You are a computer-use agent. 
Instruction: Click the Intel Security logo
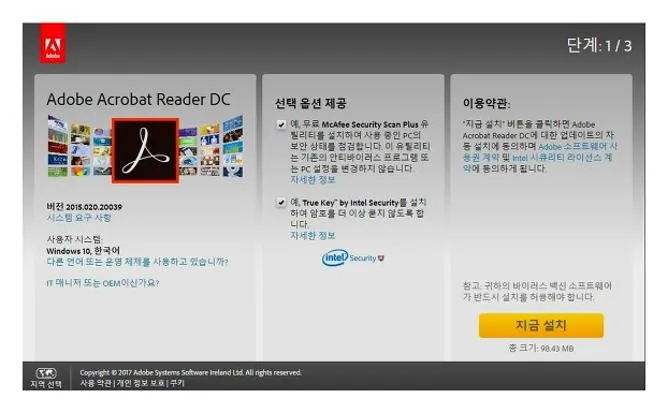coord(353,258)
